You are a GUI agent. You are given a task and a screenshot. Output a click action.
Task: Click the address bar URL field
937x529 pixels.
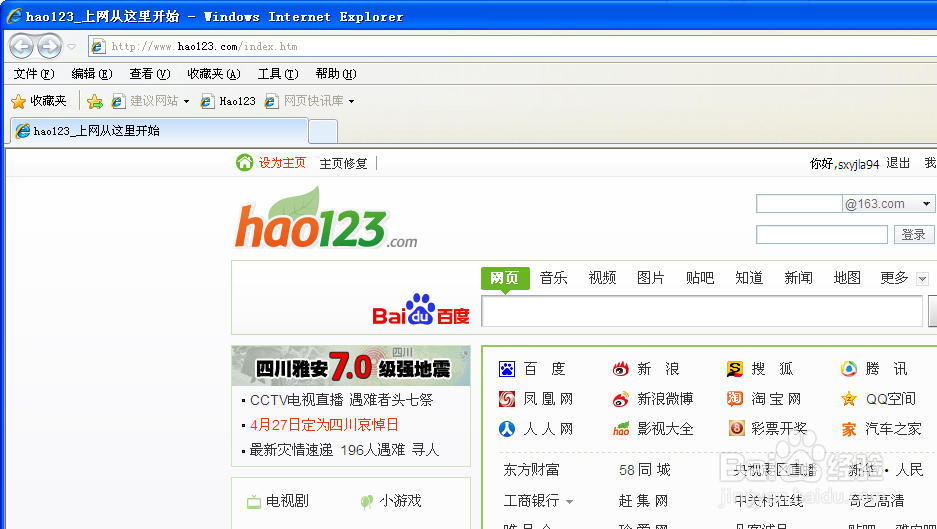[514, 46]
